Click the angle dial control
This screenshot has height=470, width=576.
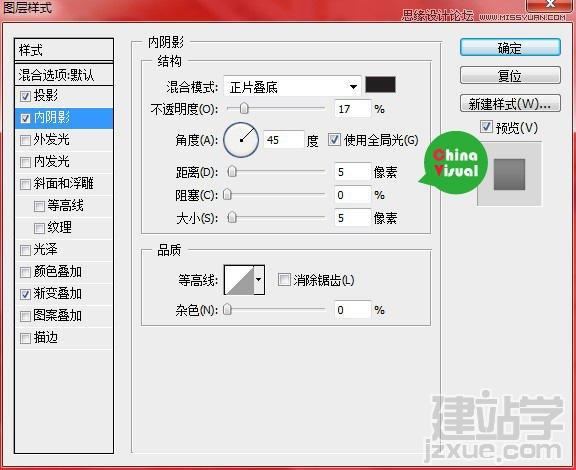coord(241,140)
